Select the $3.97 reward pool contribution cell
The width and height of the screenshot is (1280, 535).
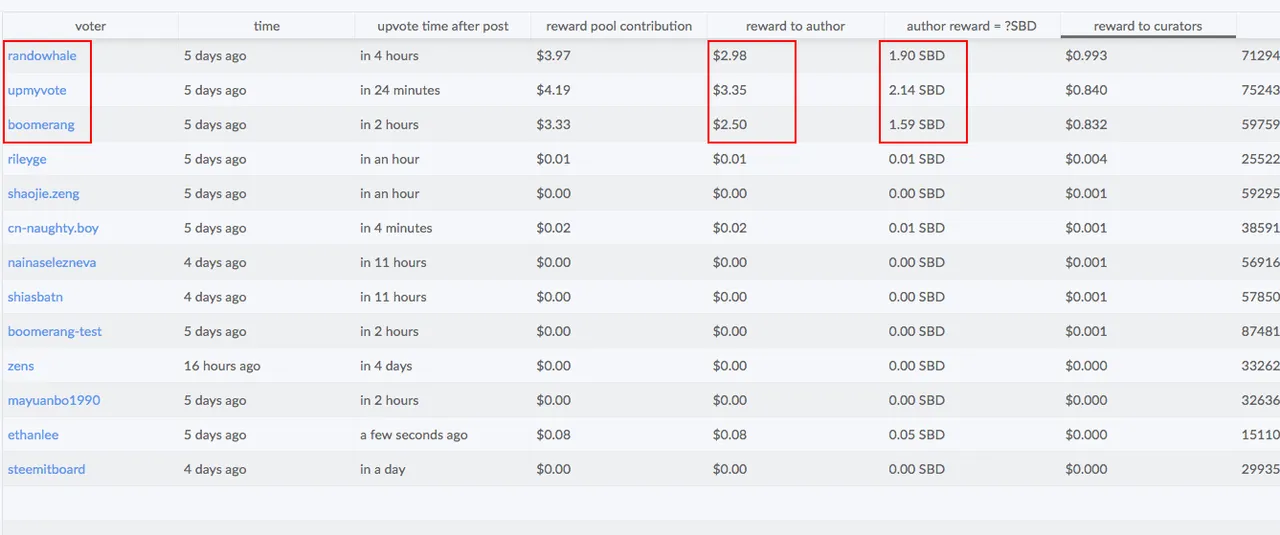point(553,56)
